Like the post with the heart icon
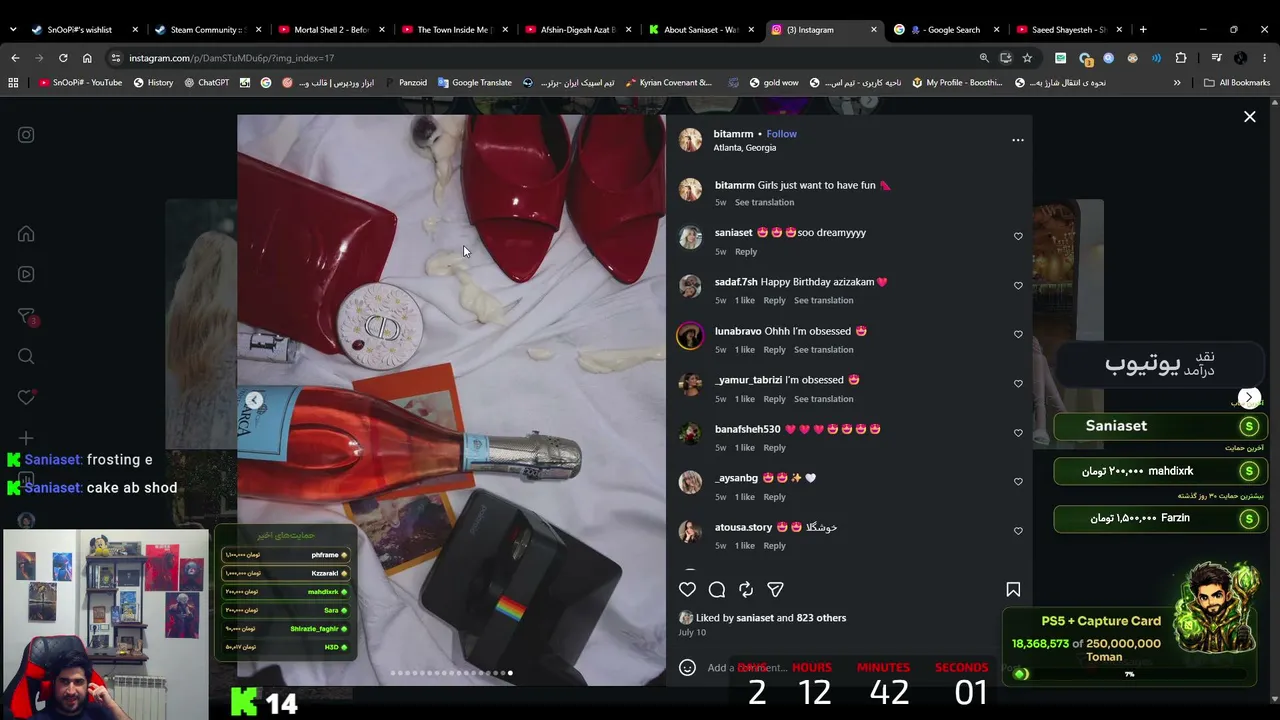 coord(687,590)
